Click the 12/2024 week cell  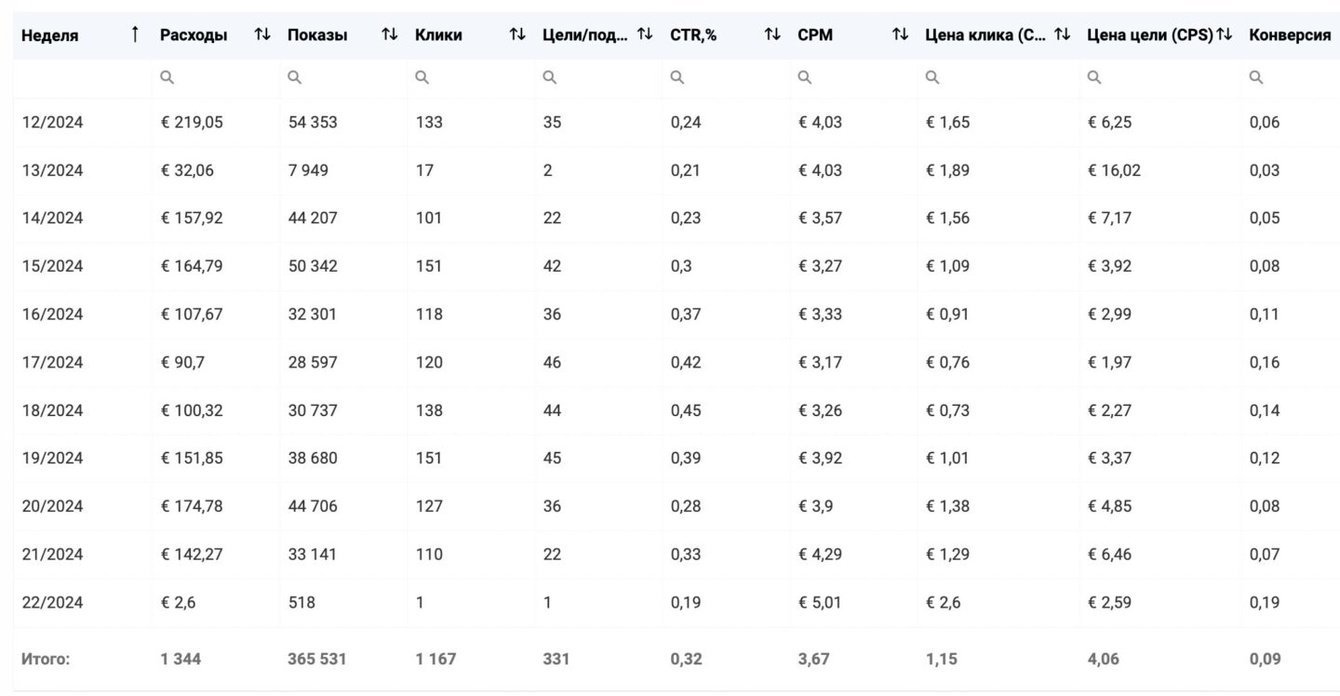52,122
